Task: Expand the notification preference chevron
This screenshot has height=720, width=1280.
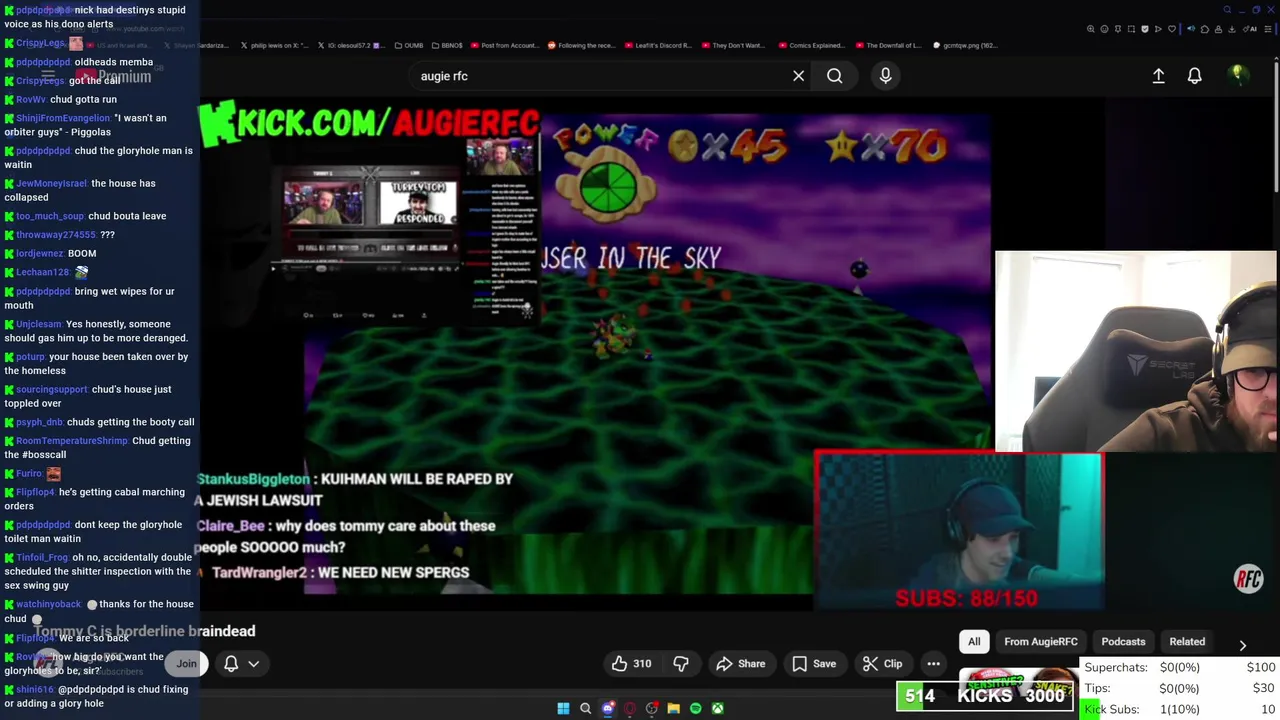Action: [254, 663]
